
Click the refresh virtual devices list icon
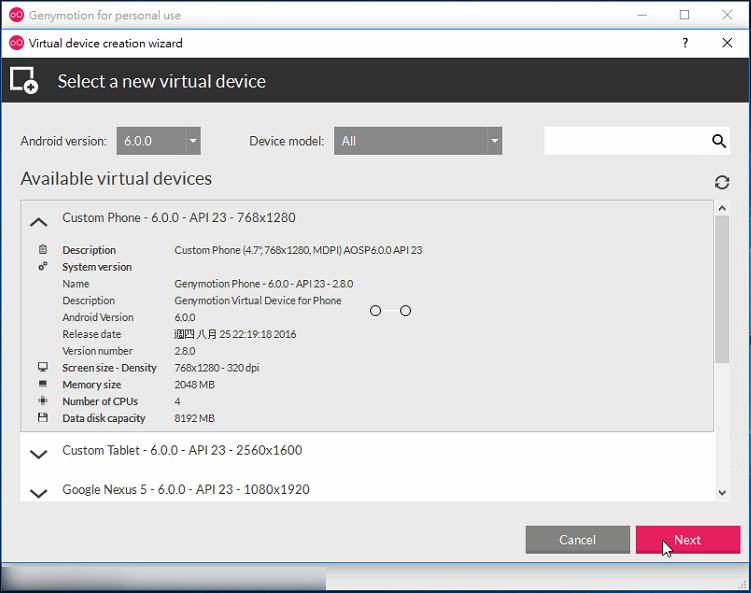tap(722, 182)
